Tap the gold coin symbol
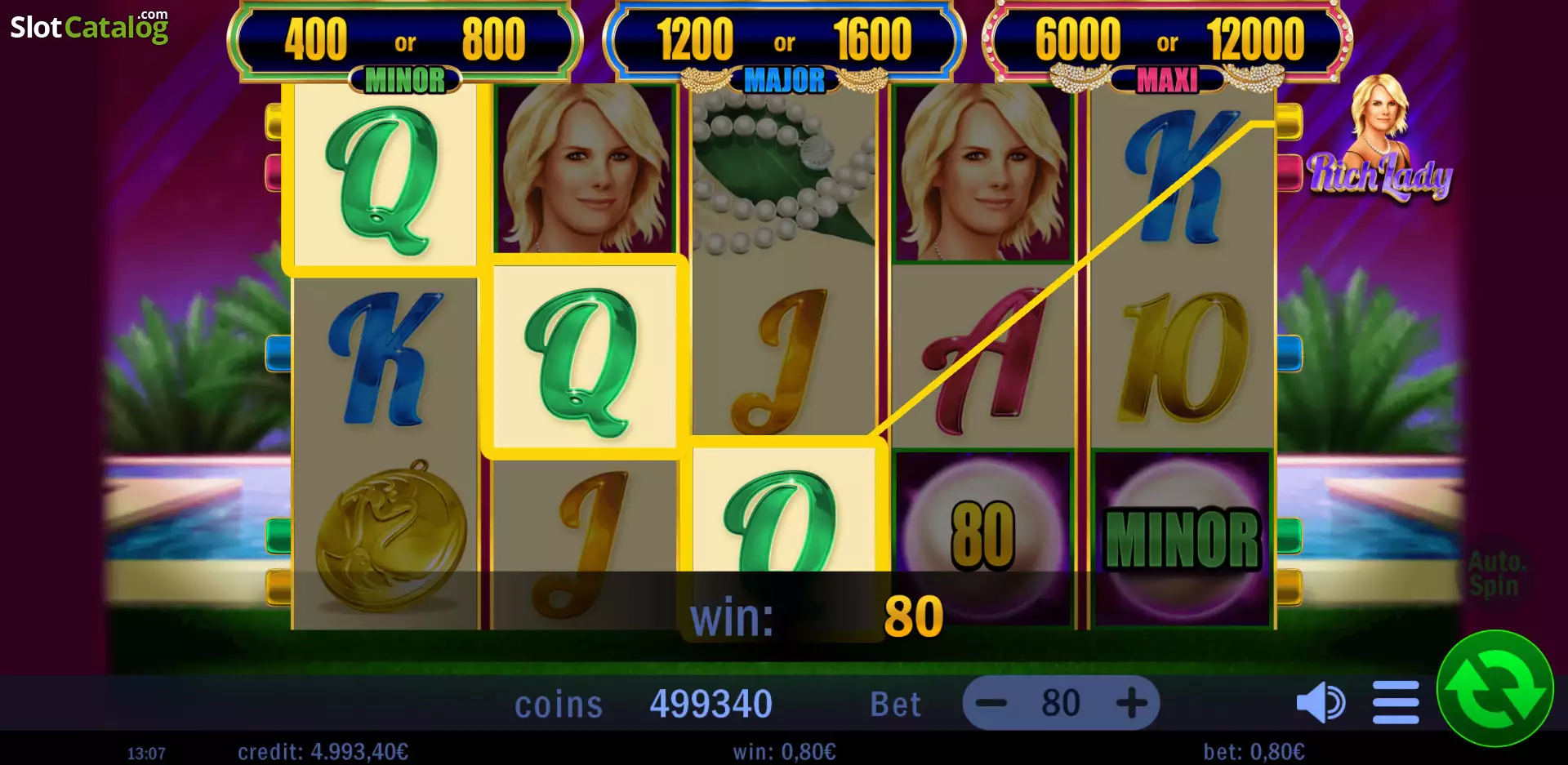The image size is (1568, 765). pyautogui.click(x=390, y=536)
